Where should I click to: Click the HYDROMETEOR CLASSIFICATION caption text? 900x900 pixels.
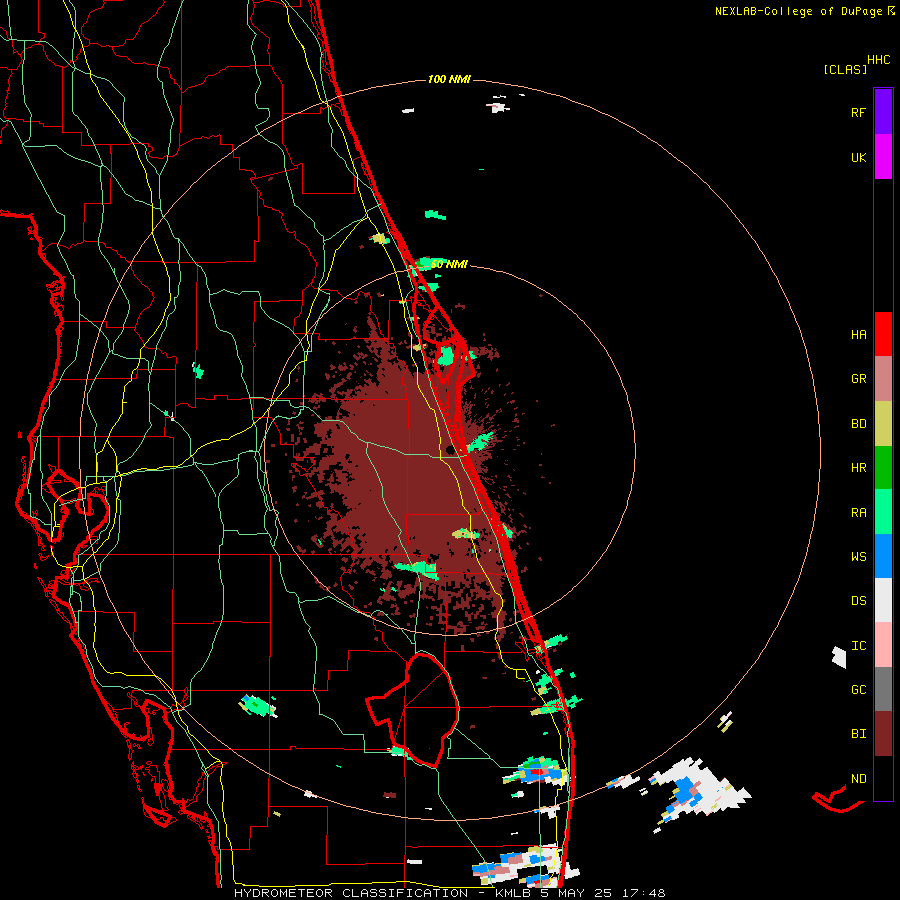pyautogui.click(x=351, y=893)
